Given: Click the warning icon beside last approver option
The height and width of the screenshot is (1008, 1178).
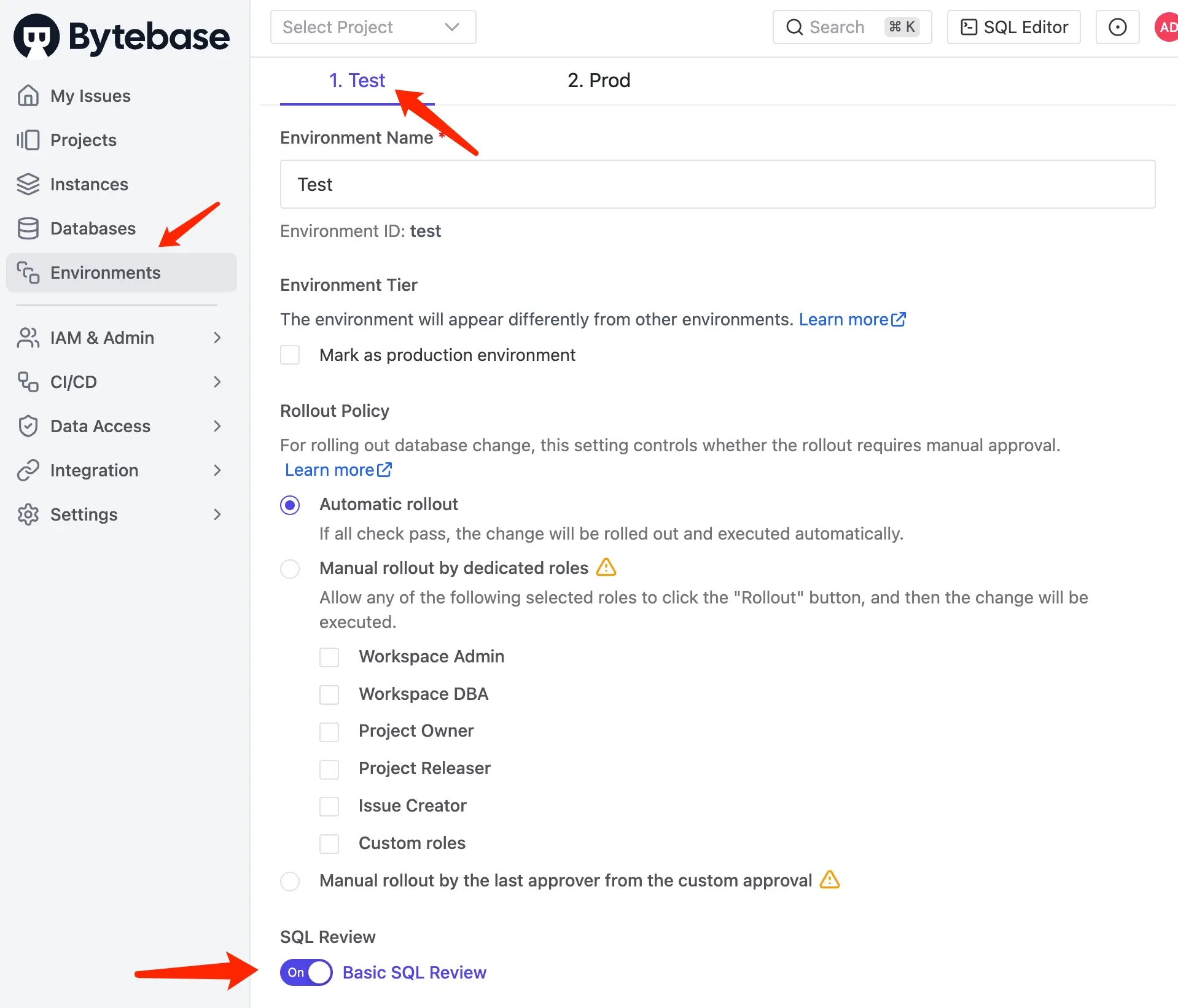Looking at the screenshot, I should 830,880.
